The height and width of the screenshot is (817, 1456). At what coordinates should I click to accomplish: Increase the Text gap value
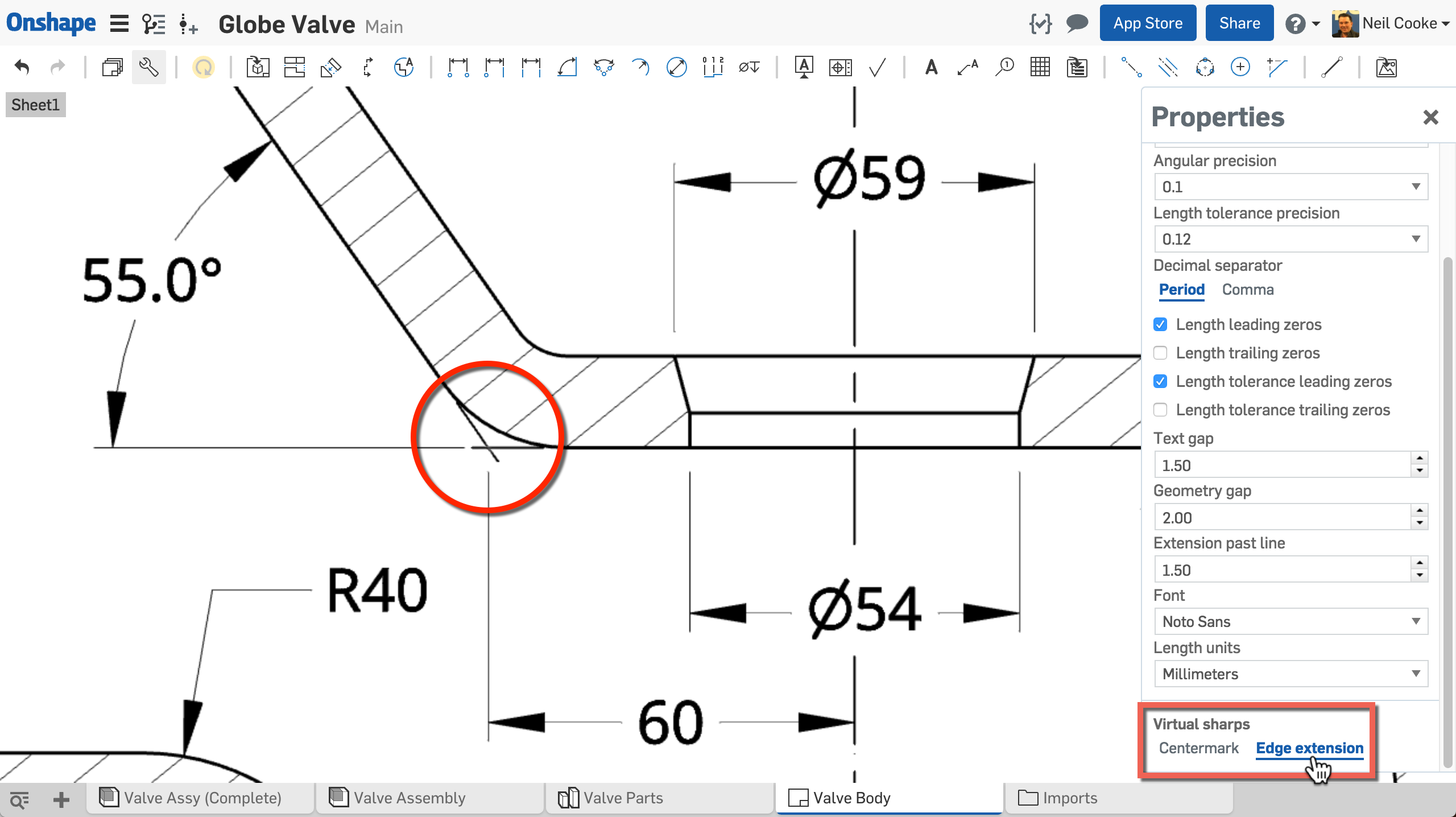1420,459
